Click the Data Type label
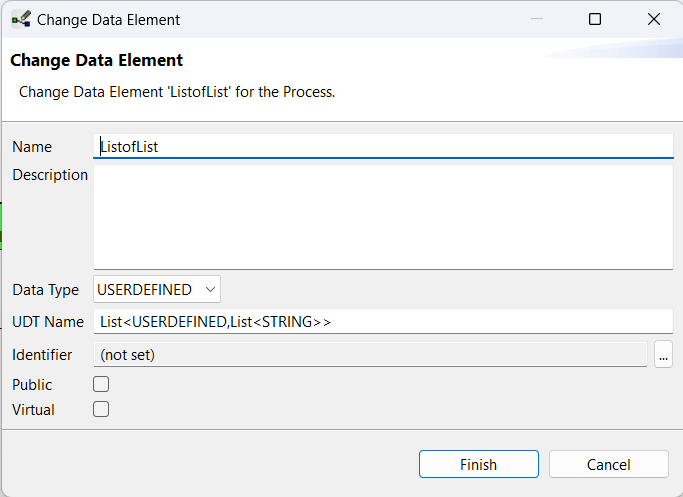The width and height of the screenshot is (683, 497). 46,290
